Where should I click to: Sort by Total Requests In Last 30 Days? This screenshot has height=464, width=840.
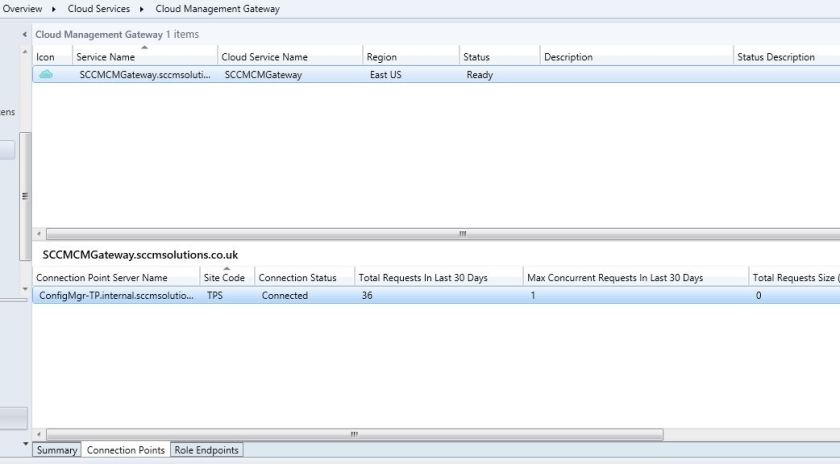point(438,278)
